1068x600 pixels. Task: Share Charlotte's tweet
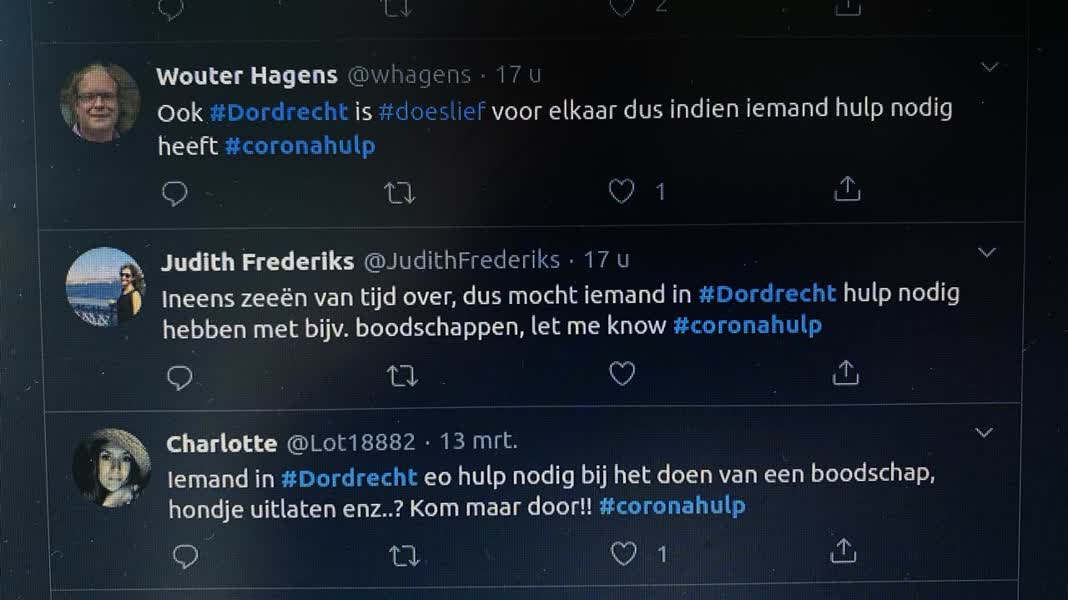(845, 551)
